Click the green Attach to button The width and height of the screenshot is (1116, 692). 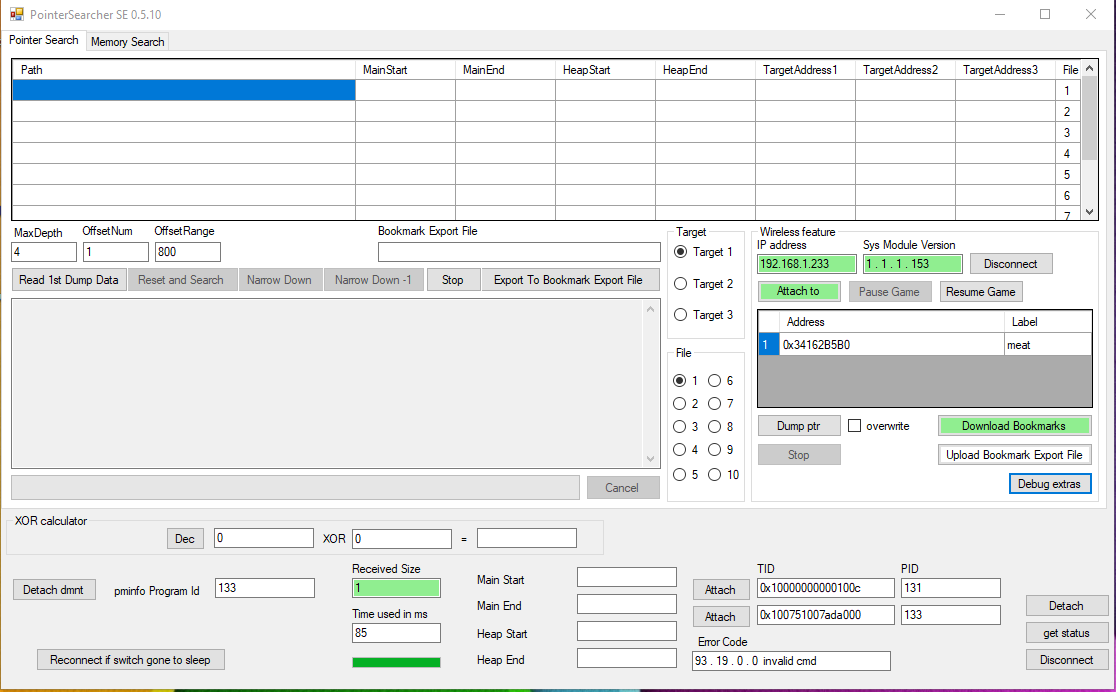(x=799, y=291)
